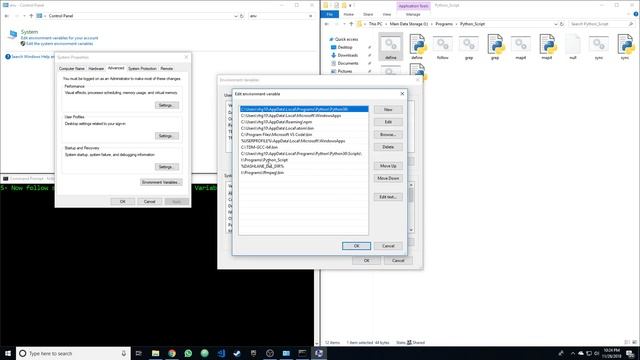Switch to the Computer Name tab
The width and height of the screenshot is (640, 360).
(x=72, y=69)
